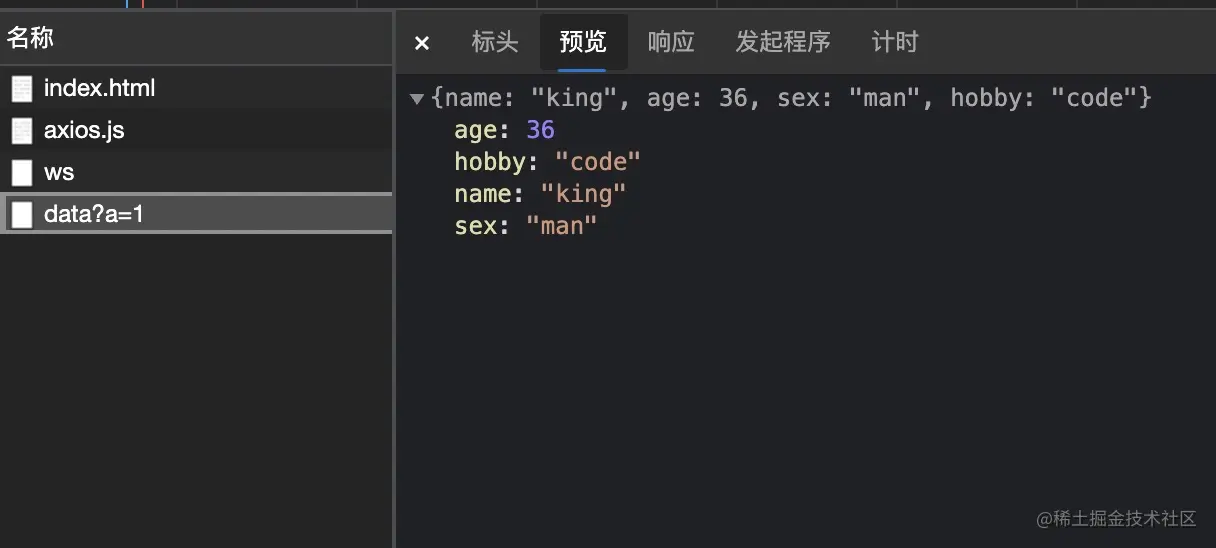
Task: Open the 响应 tab
Action: (671, 42)
